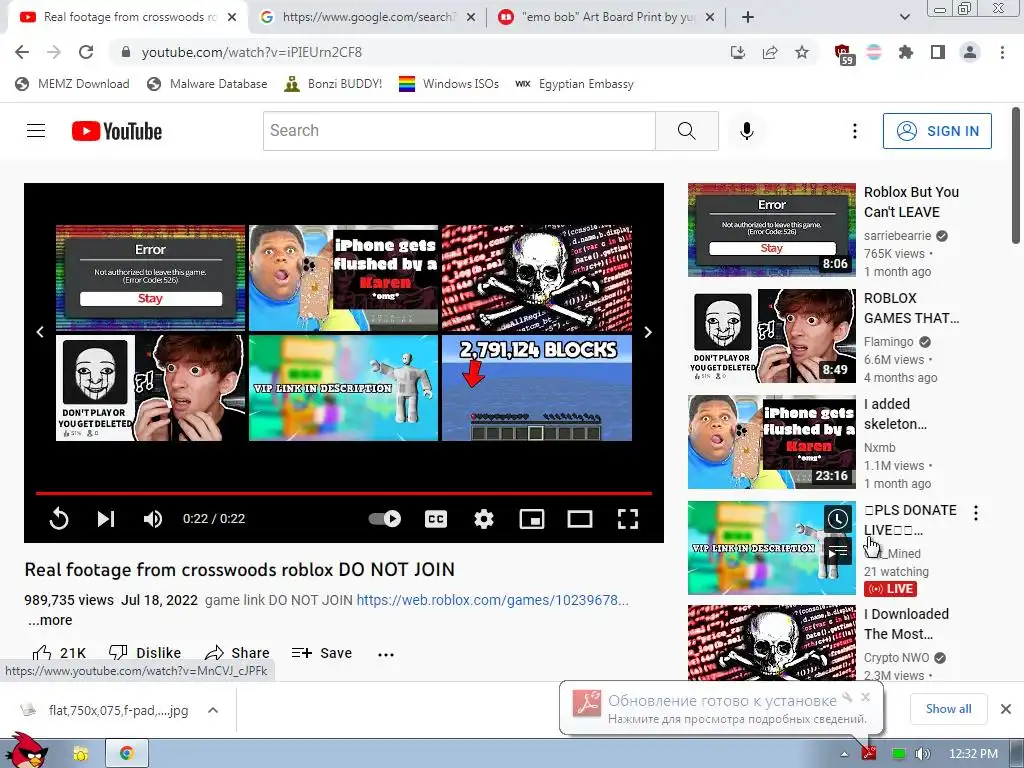
Task: Open the web.roblox.com game link
Action: 492,600
